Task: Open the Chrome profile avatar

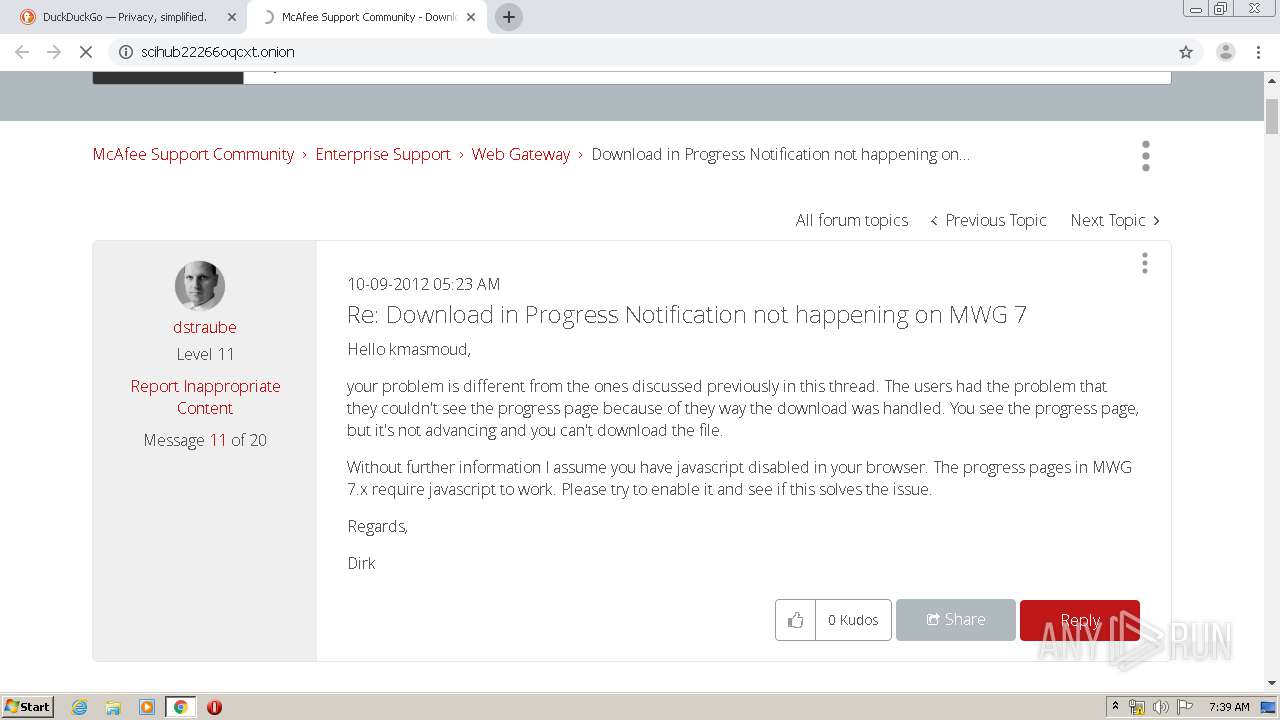Action: (x=1225, y=52)
